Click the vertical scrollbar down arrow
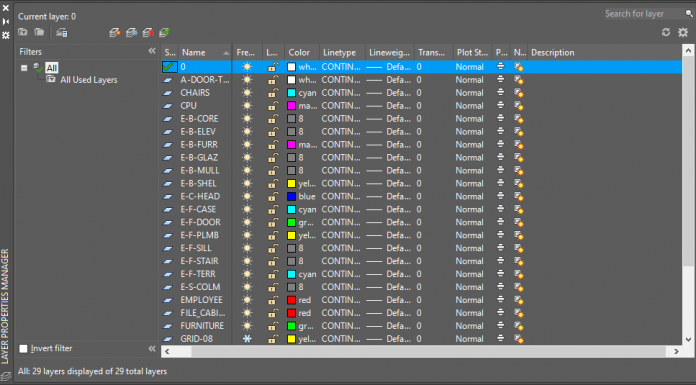696x385 pixels. pyautogui.click(x=688, y=340)
